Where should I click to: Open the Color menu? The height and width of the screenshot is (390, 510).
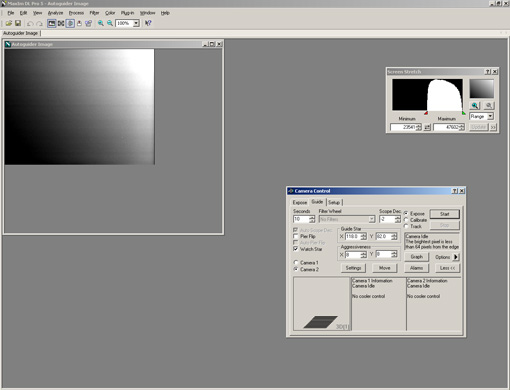click(x=110, y=13)
